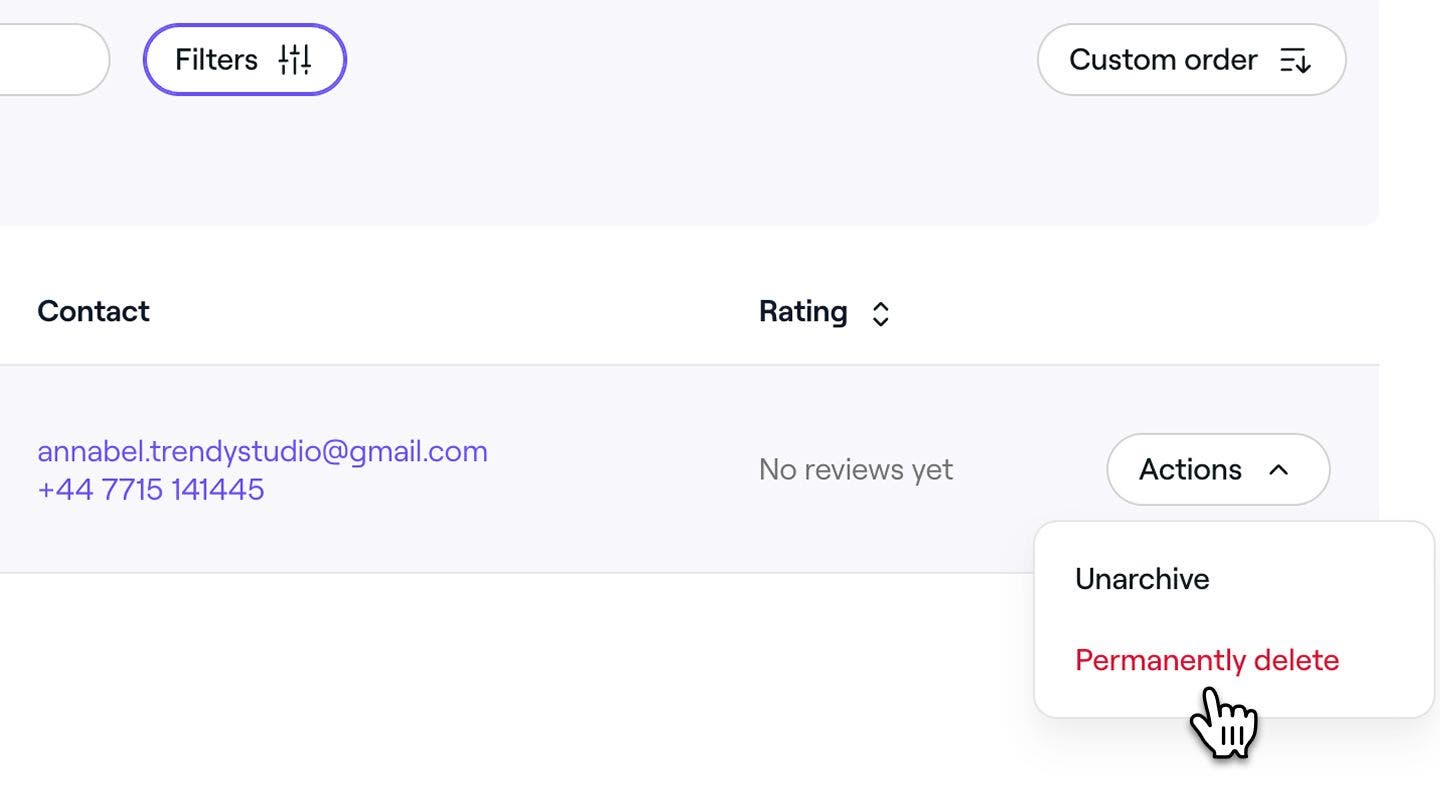Select Permanently delete in the menu

click(1207, 660)
